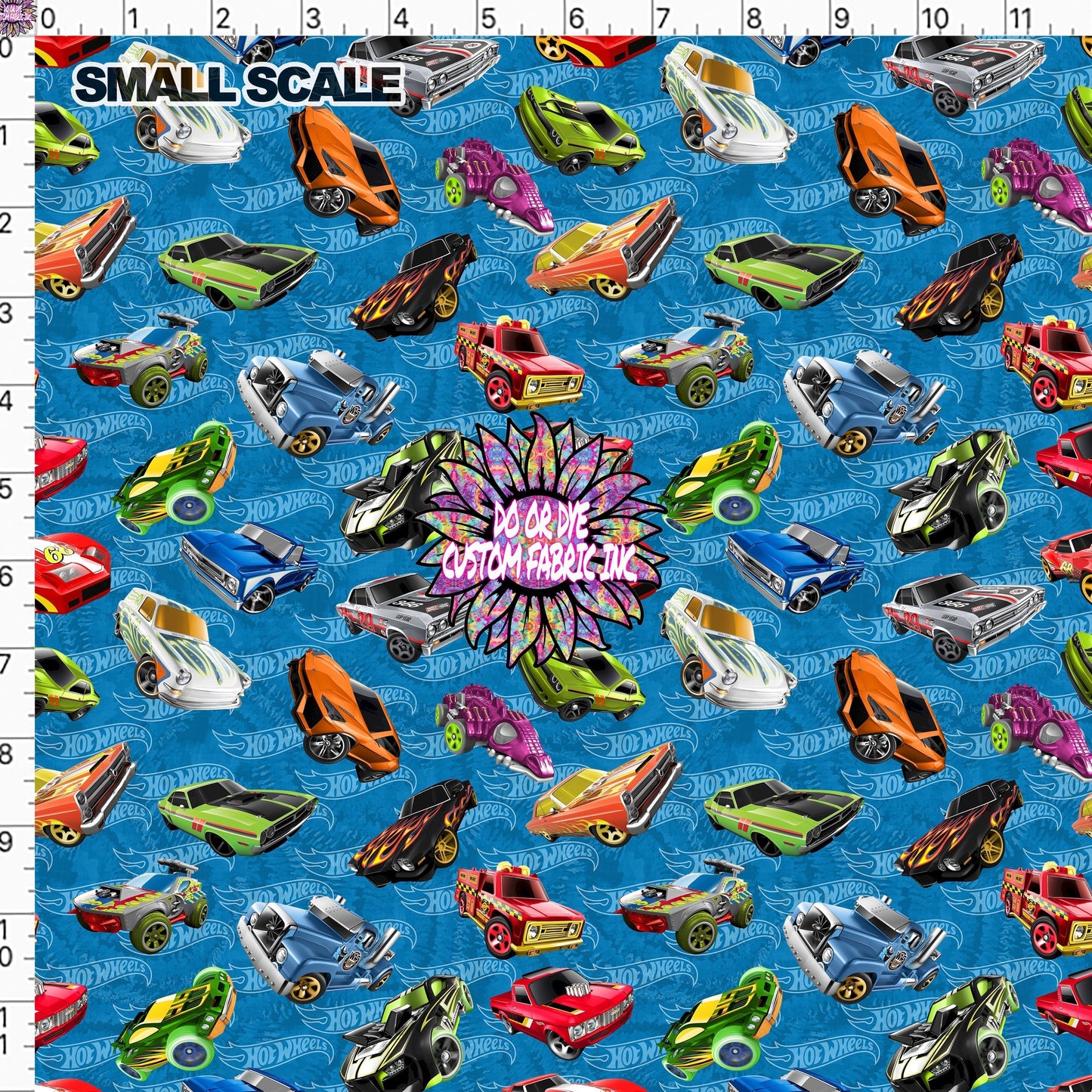1092x1092 pixels.
Task: Click the number 11 on the top ruler
Action: pyautogui.click(x=1022, y=18)
